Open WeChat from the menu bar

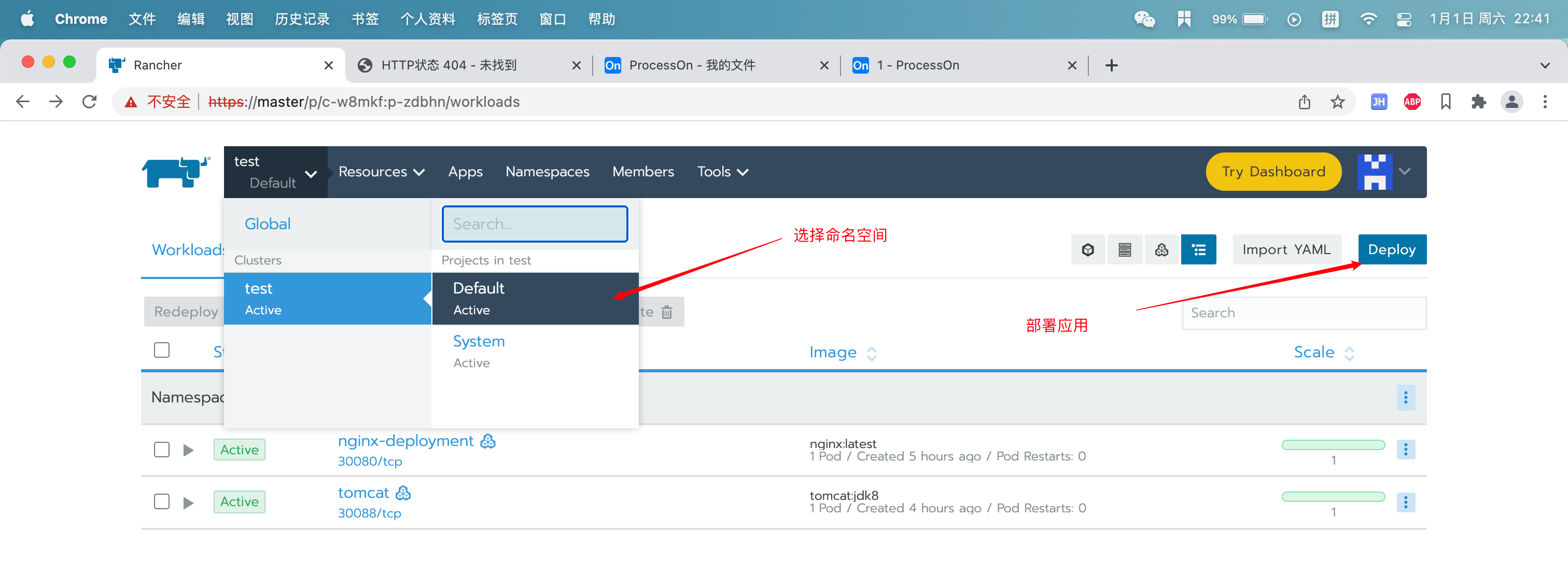(x=1144, y=19)
